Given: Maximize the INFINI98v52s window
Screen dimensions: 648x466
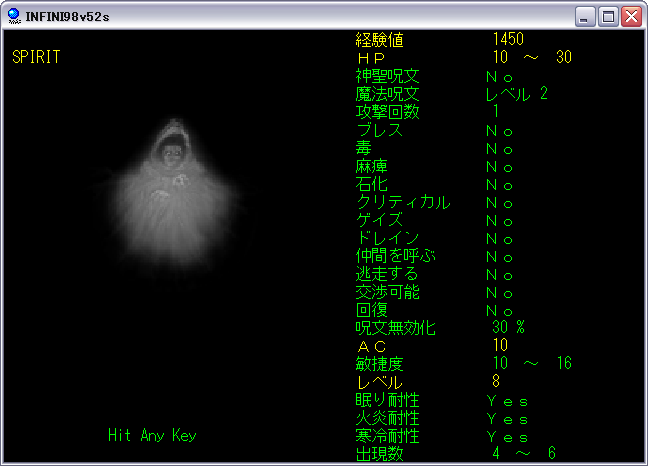Looking at the screenshot, I should pos(608,17).
